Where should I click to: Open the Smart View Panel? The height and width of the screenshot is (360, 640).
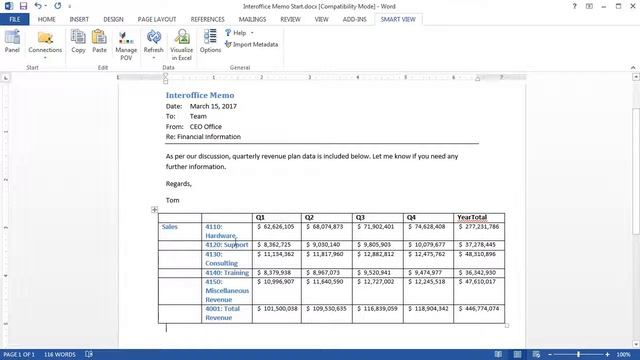point(12,42)
